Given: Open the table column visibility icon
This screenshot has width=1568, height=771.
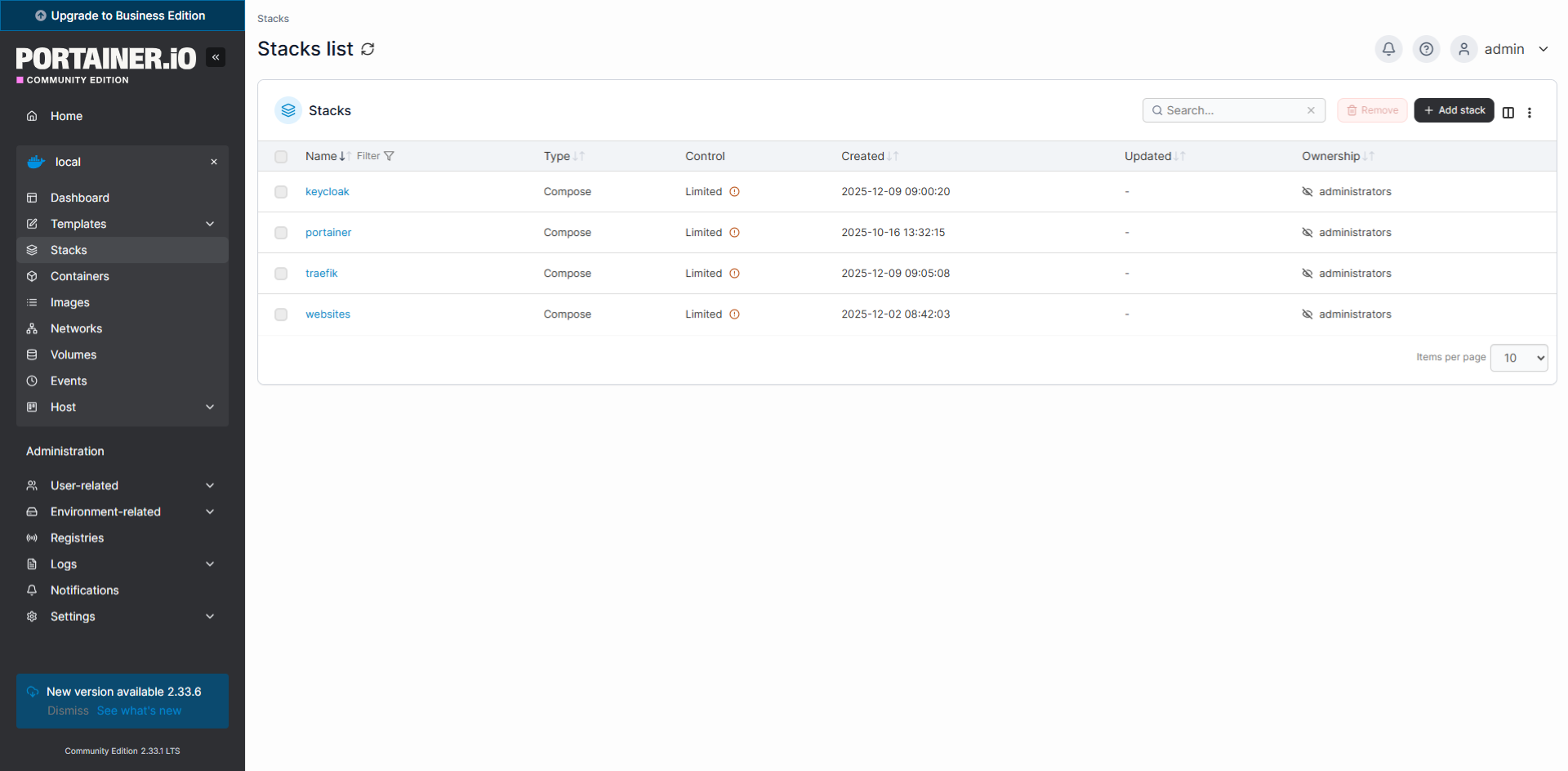Looking at the screenshot, I should pos(1508,112).
